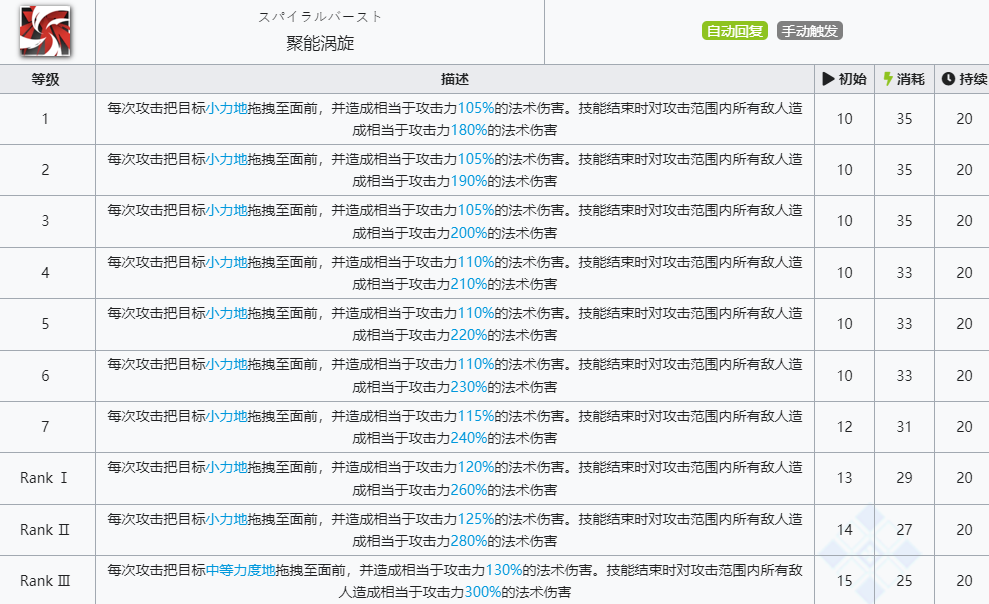Click the 200% value in level 3 description

coord(469,233)
